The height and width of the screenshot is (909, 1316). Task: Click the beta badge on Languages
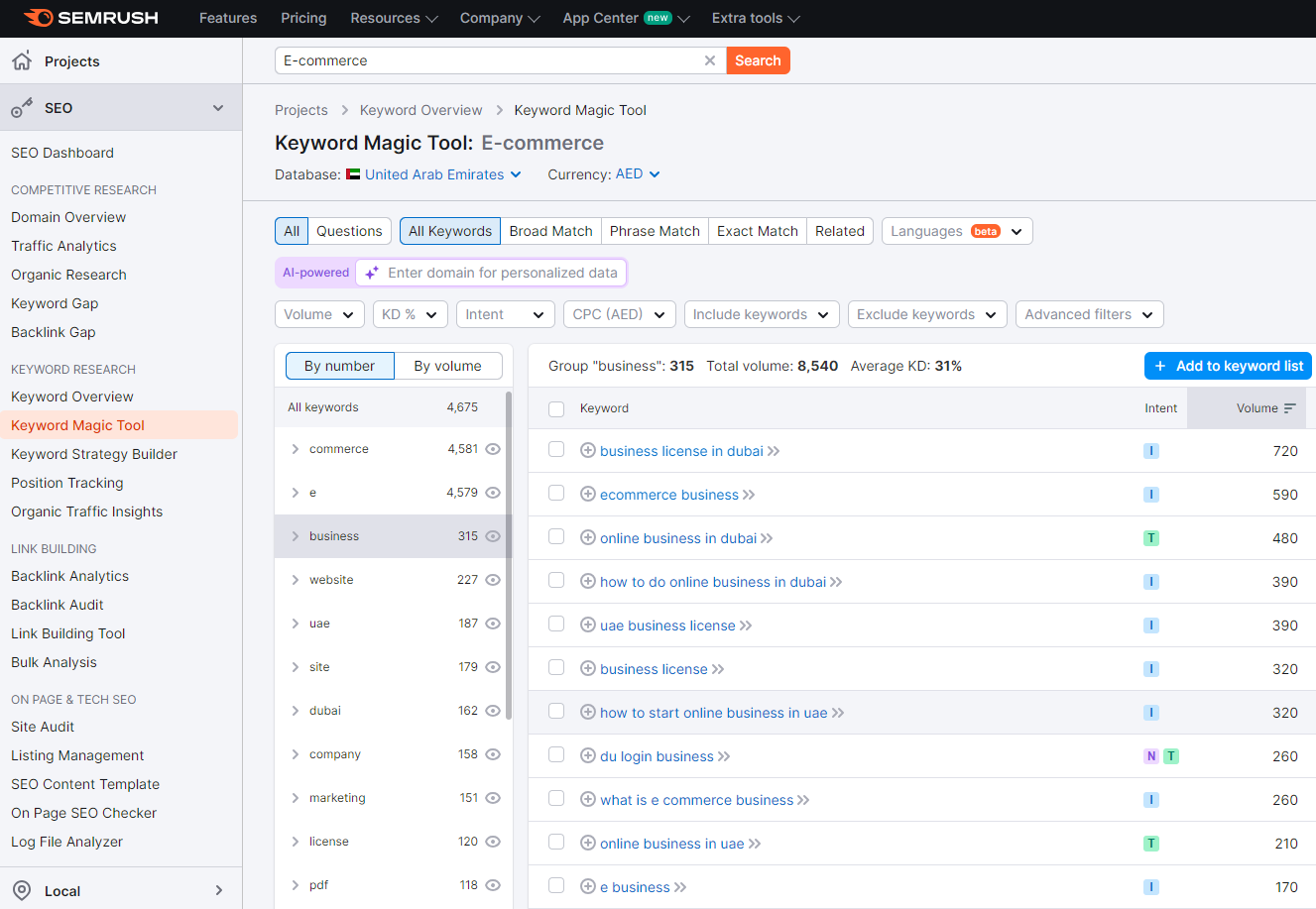(x=986, y=231)
